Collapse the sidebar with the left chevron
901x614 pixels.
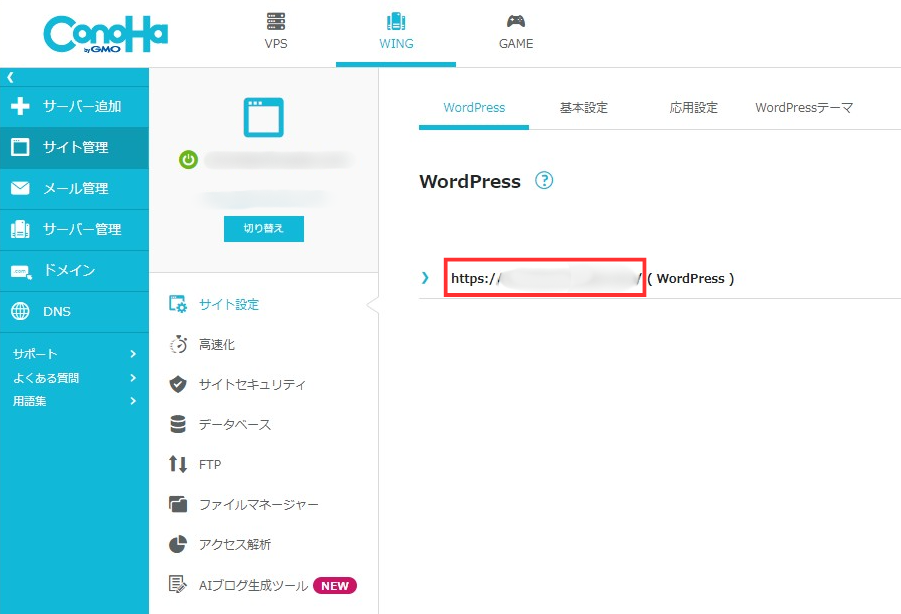click(x=10, y=77)
